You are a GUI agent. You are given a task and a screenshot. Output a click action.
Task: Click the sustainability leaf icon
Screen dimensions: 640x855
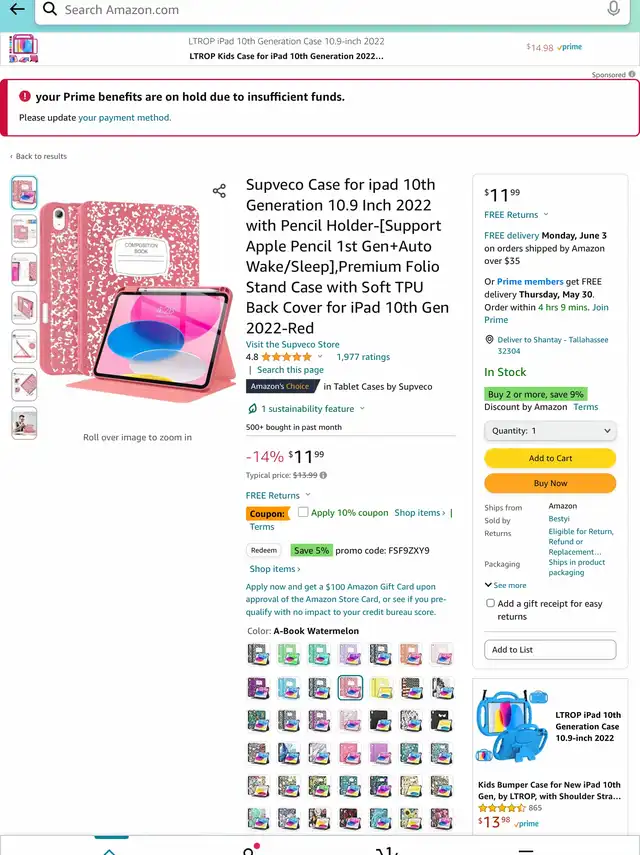coord(252,408)
